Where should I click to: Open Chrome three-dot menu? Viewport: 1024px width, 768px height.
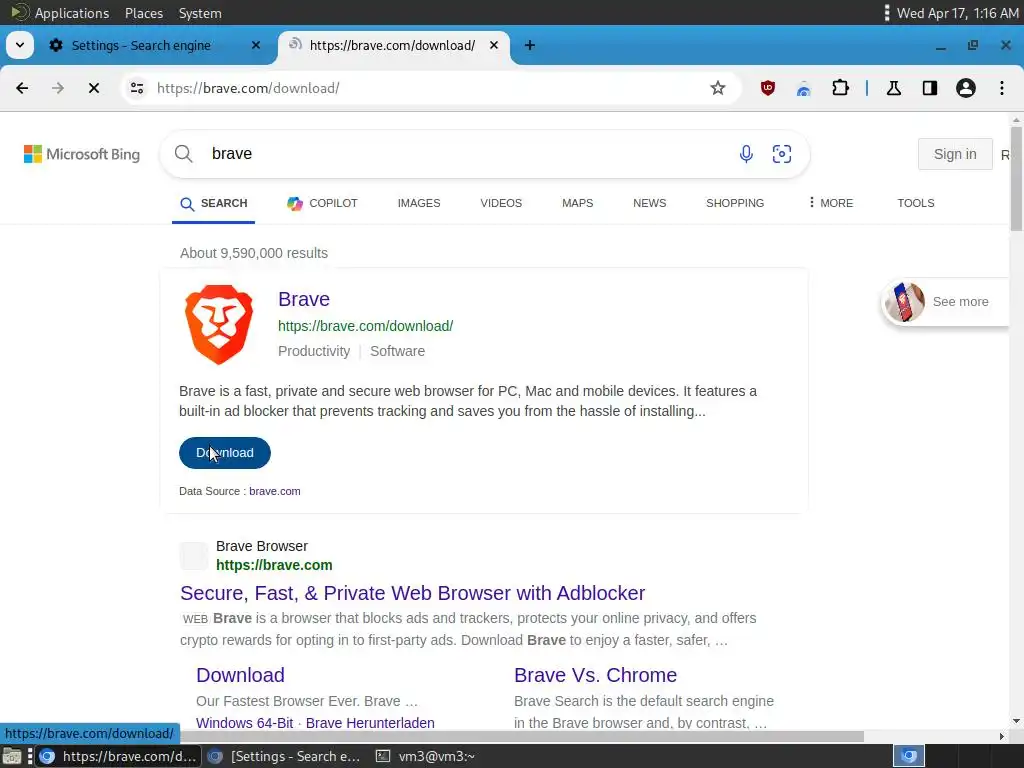pos(1002,88)
